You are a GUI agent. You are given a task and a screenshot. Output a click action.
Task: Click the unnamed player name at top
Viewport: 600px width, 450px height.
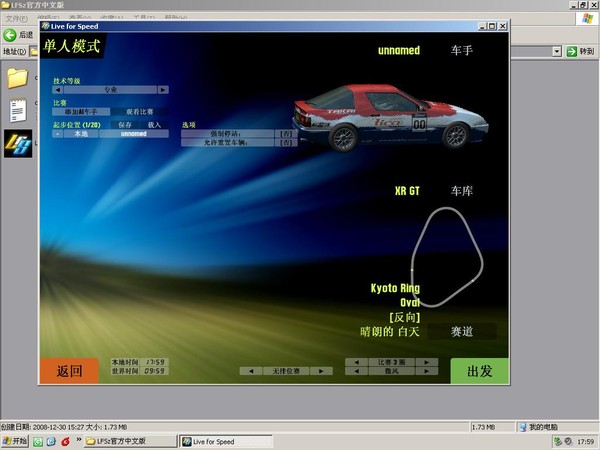tap(399, 50)
